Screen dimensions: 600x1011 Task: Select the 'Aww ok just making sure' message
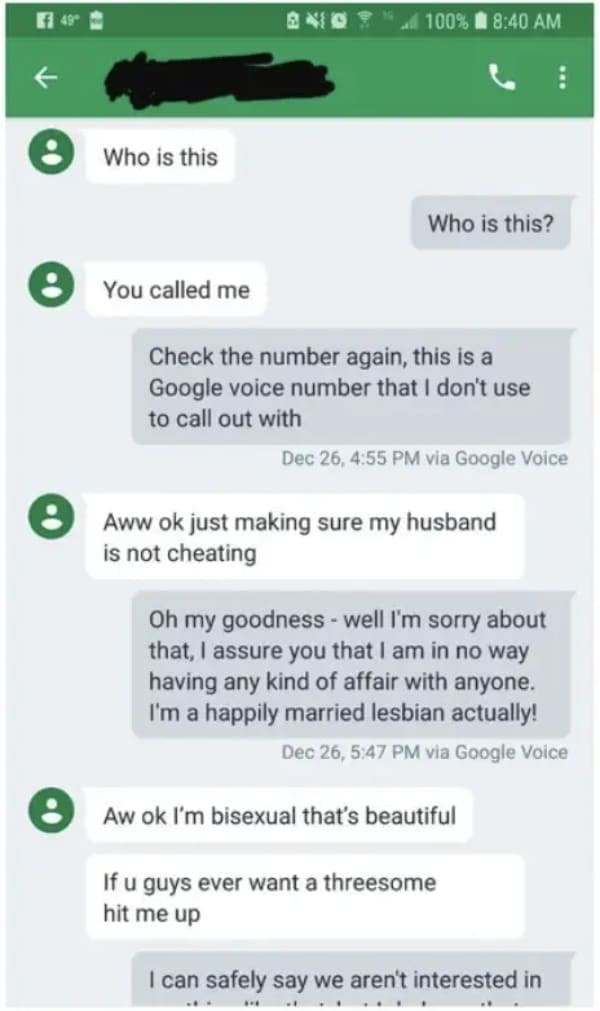pyautogui.click(x=305, y=536)
